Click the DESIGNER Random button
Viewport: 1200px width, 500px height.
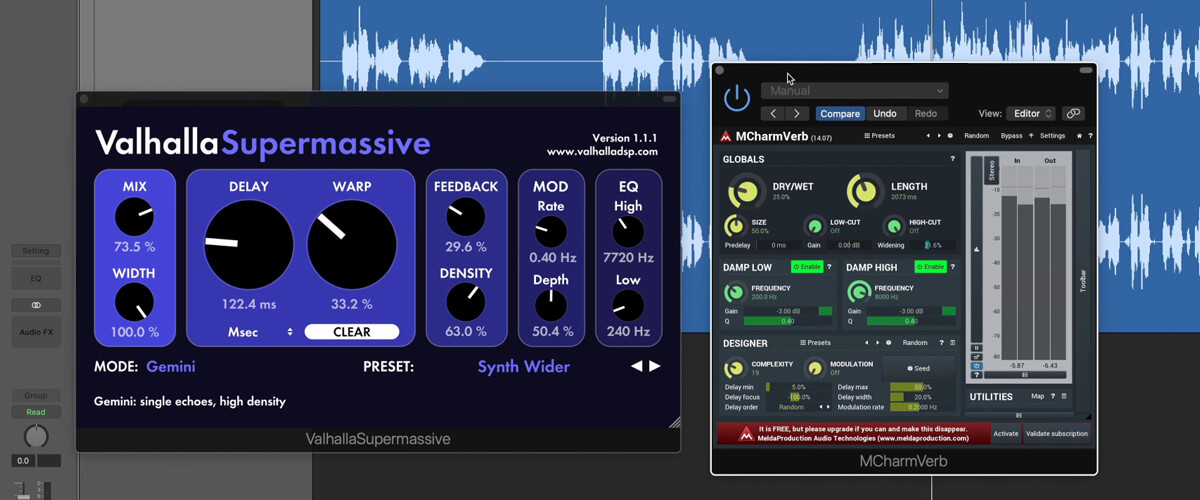click(x=914, y=343)
